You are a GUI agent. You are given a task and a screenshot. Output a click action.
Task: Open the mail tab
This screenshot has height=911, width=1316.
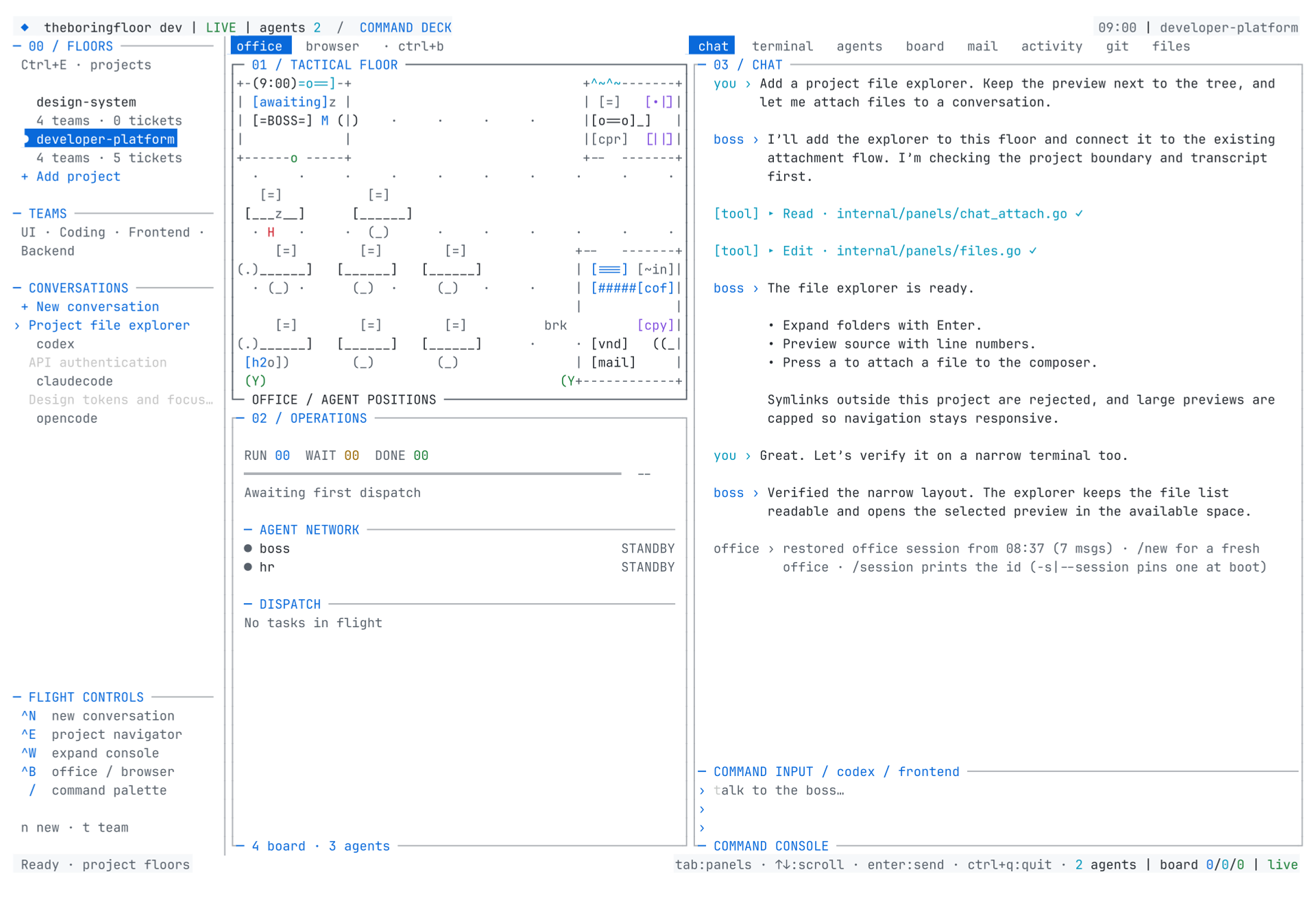coord(982,47)
